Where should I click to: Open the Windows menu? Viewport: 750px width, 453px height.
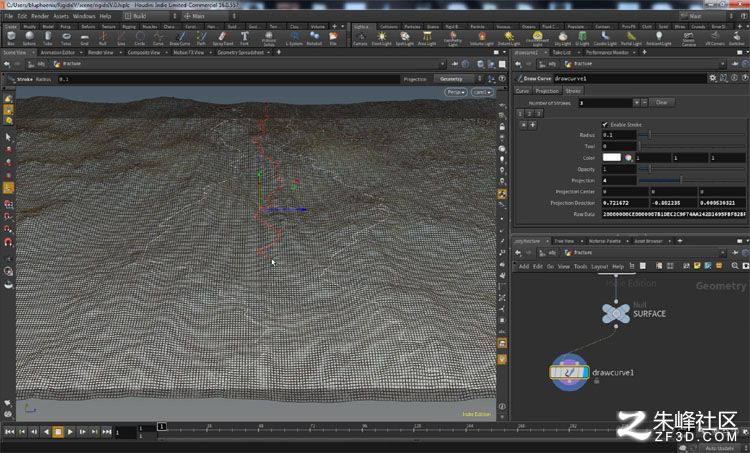[84, 16]
